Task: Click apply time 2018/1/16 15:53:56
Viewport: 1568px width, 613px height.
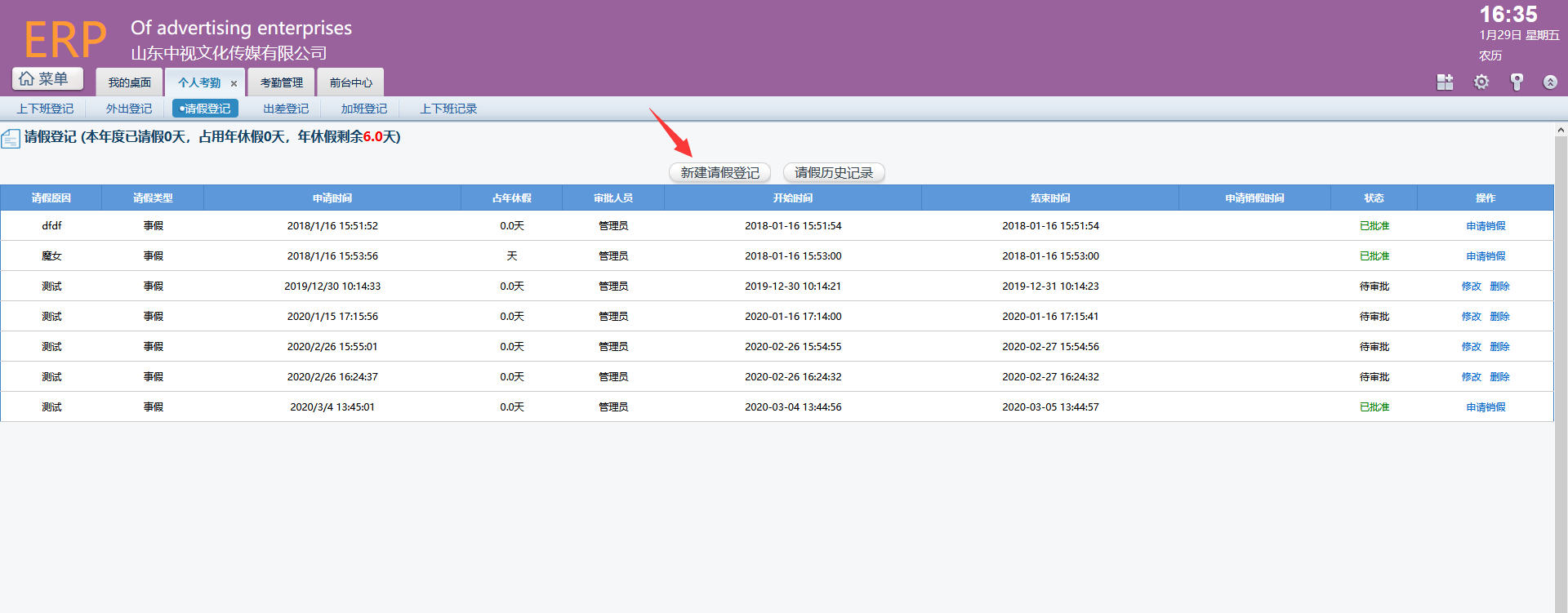Action: (332, 256)
